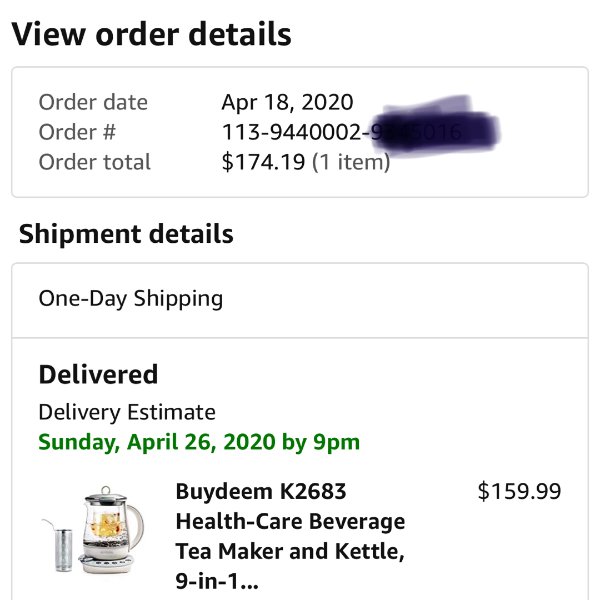600x600 pixels.
Task: Open the Buydeem K2683 product title link
Action: click(290, 536)
